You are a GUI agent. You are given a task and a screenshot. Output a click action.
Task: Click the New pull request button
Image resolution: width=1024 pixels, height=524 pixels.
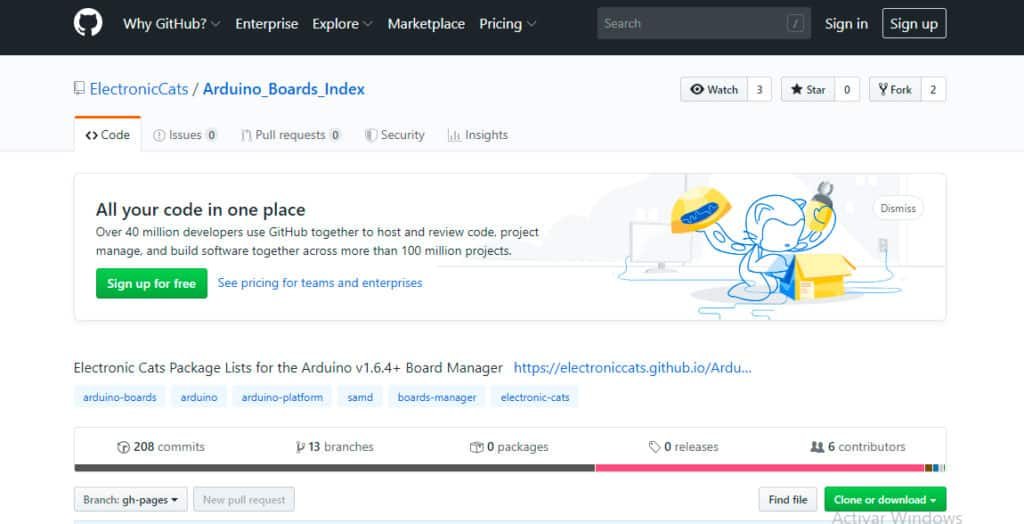[244, 500]
